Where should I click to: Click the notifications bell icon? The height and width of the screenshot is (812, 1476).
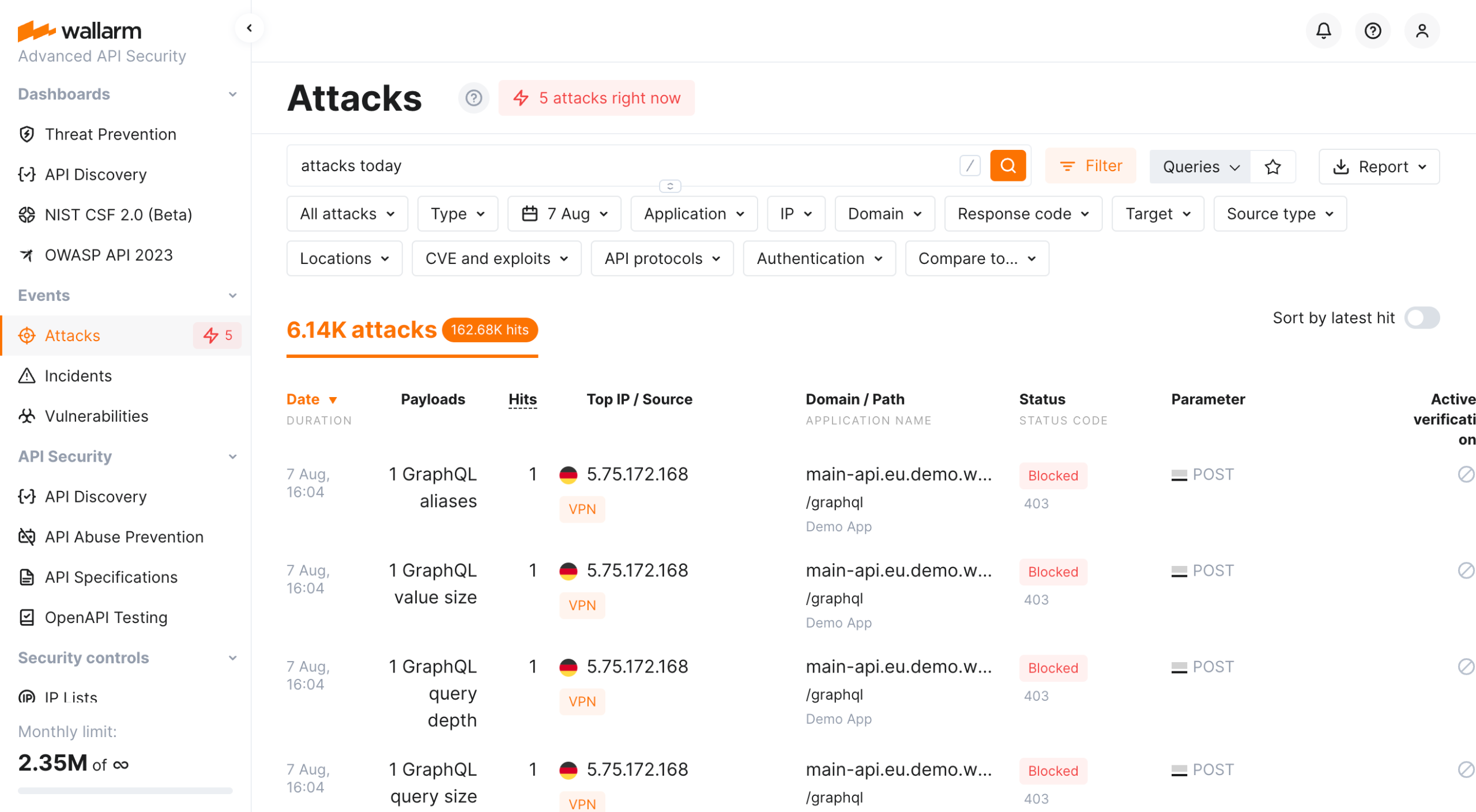point(1323,31)
